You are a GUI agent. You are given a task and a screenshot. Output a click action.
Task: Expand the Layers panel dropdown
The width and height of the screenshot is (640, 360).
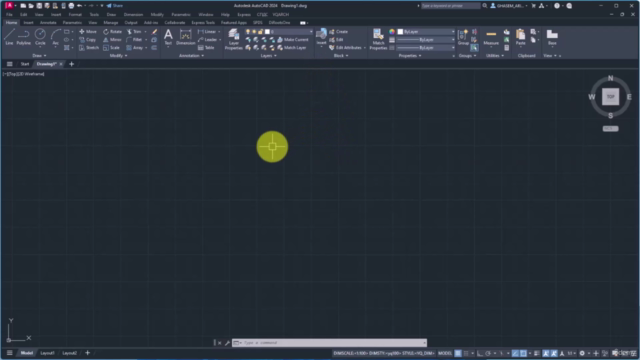[x=268, y=56]
